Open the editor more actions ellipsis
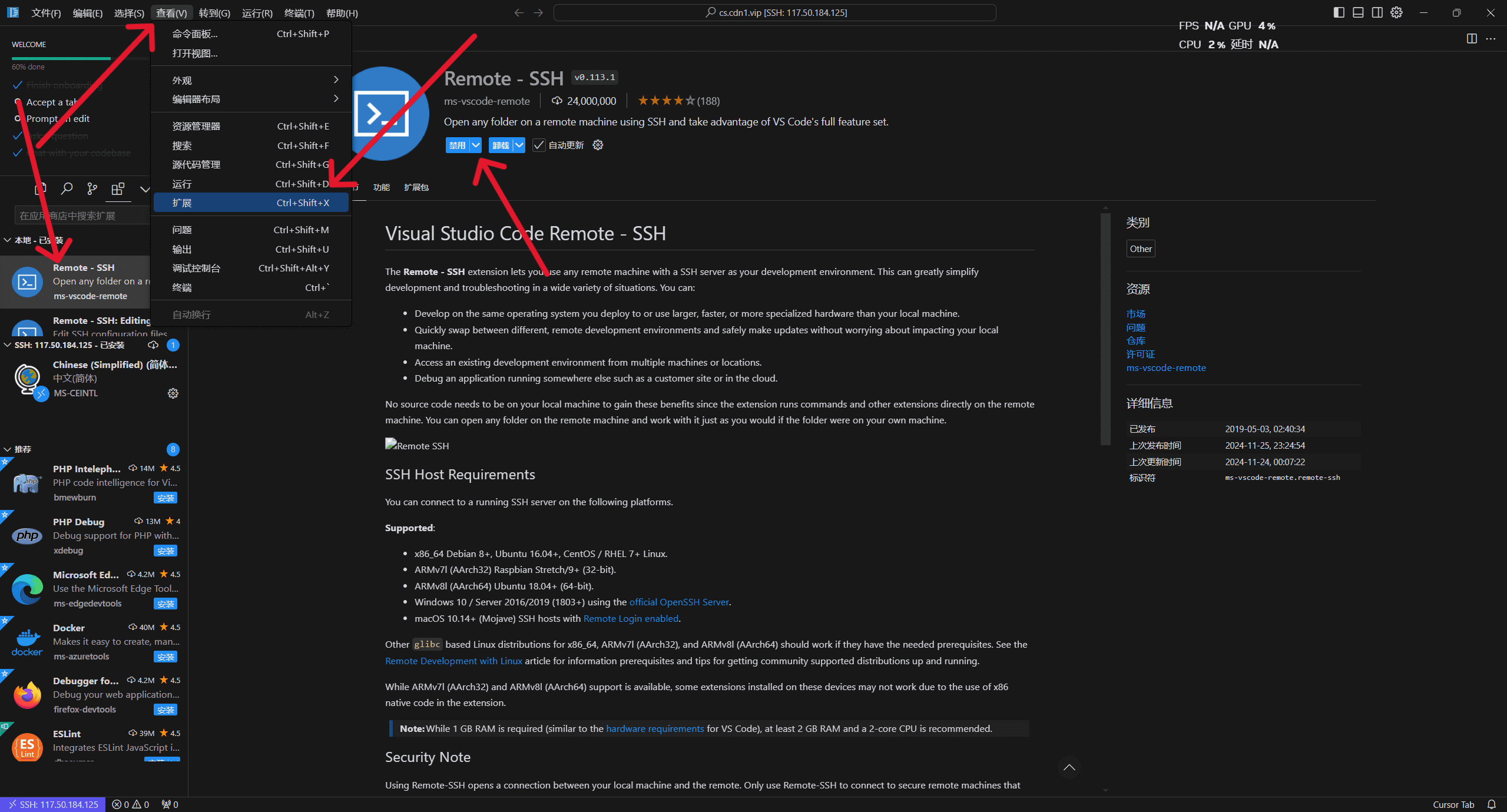Image resolution: width=1507 pixels, height=812 pixels. coord(1491,39)
